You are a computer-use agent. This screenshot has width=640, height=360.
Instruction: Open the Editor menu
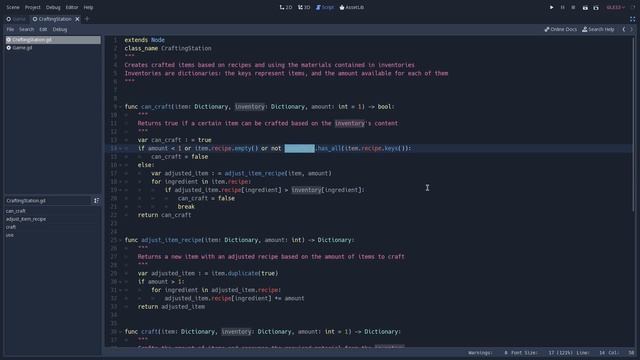pos(72,7)
